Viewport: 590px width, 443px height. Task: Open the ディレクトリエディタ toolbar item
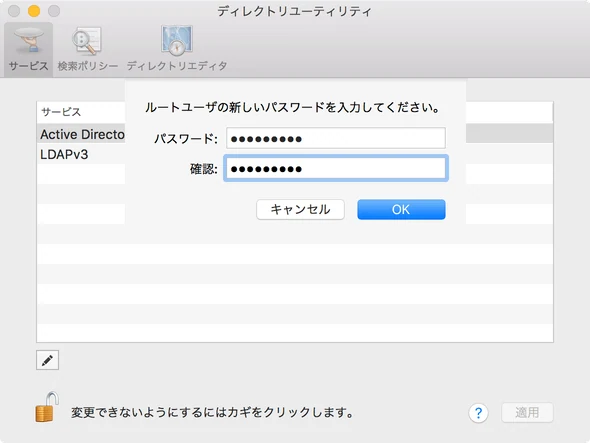pyautogui.click(x=177, y=50)
